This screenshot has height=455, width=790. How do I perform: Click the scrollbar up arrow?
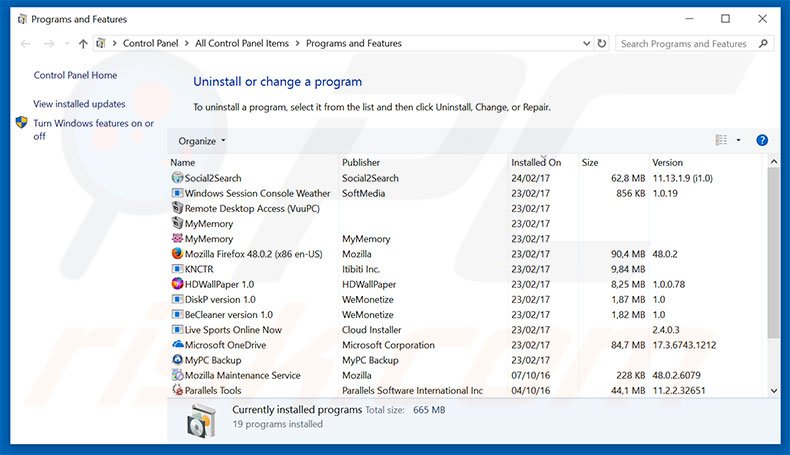(774, 162)
